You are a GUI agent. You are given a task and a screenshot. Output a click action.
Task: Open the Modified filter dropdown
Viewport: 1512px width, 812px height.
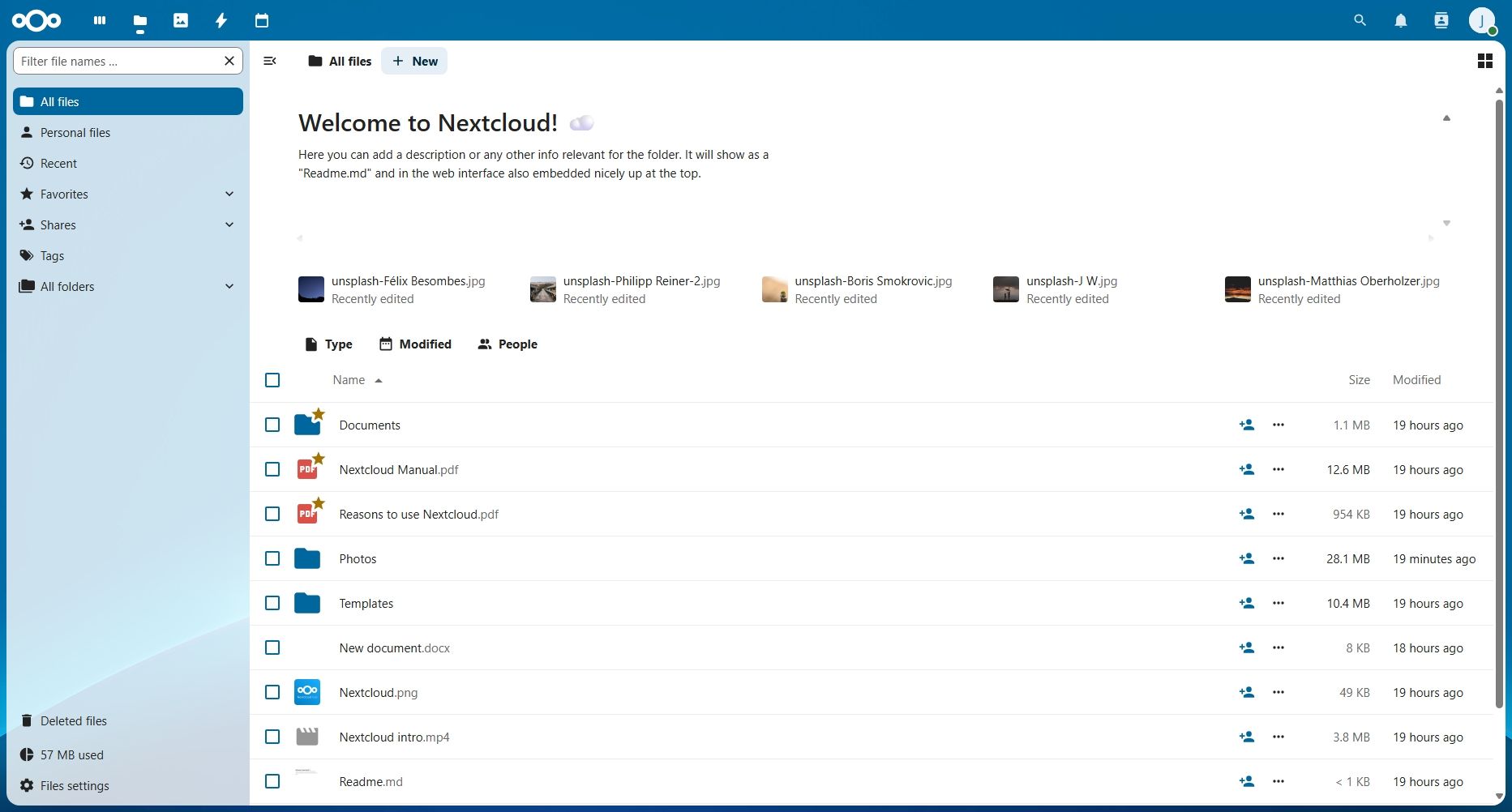(x=415, y=344)
